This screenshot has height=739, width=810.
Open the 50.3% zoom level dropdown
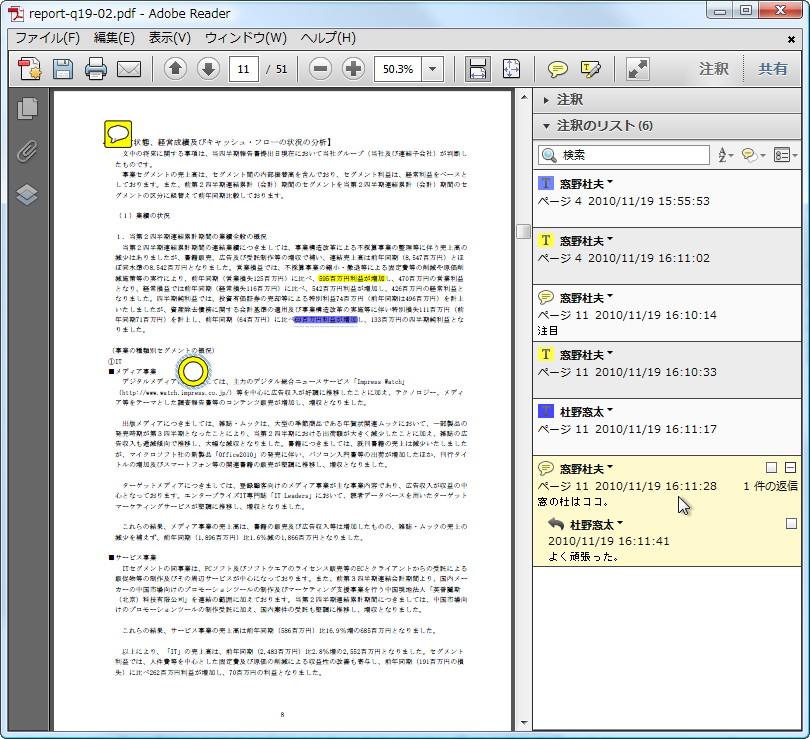[433, 69]
